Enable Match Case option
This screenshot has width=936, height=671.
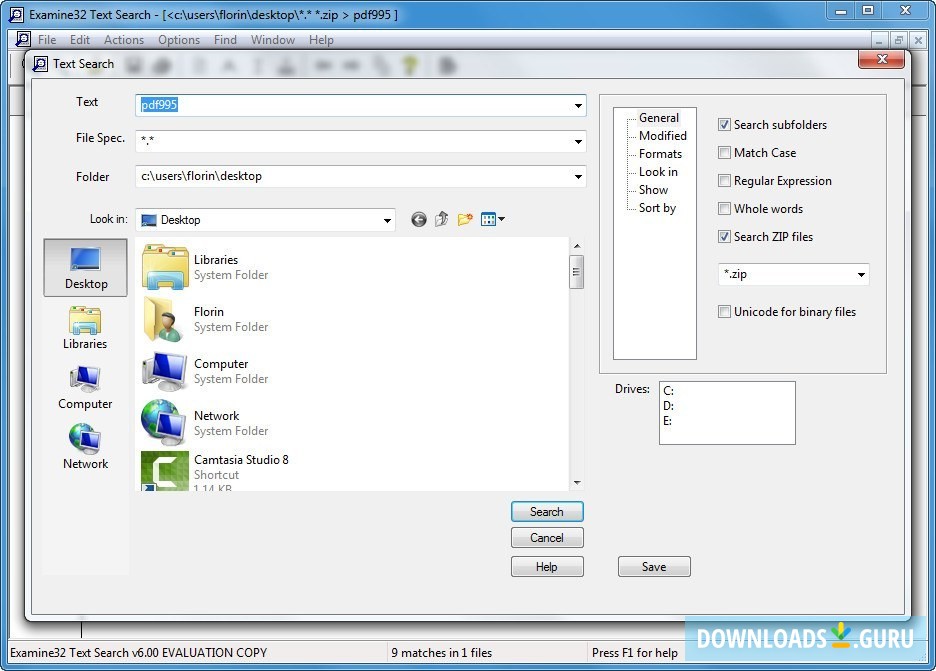[724, 152]
